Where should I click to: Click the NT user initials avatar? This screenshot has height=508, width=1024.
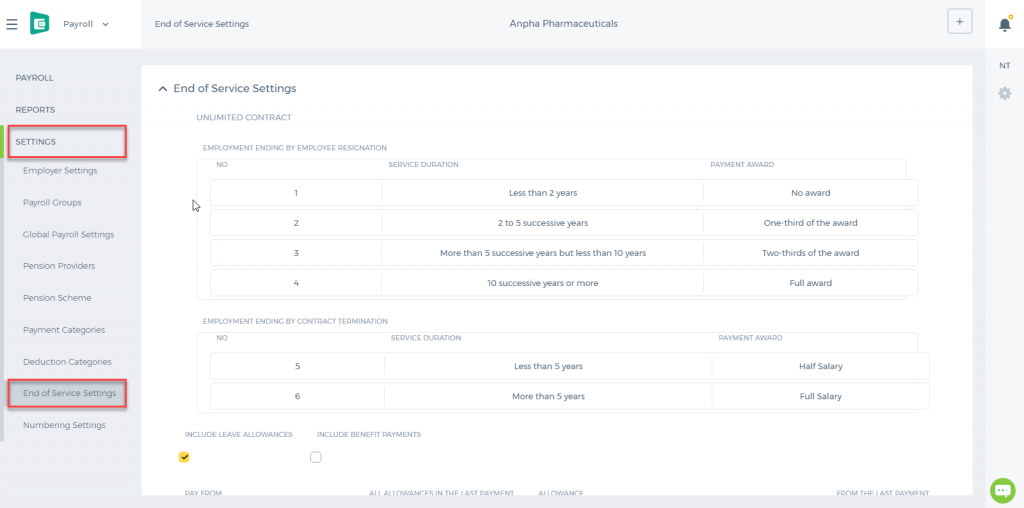[x=1004, y=66]
